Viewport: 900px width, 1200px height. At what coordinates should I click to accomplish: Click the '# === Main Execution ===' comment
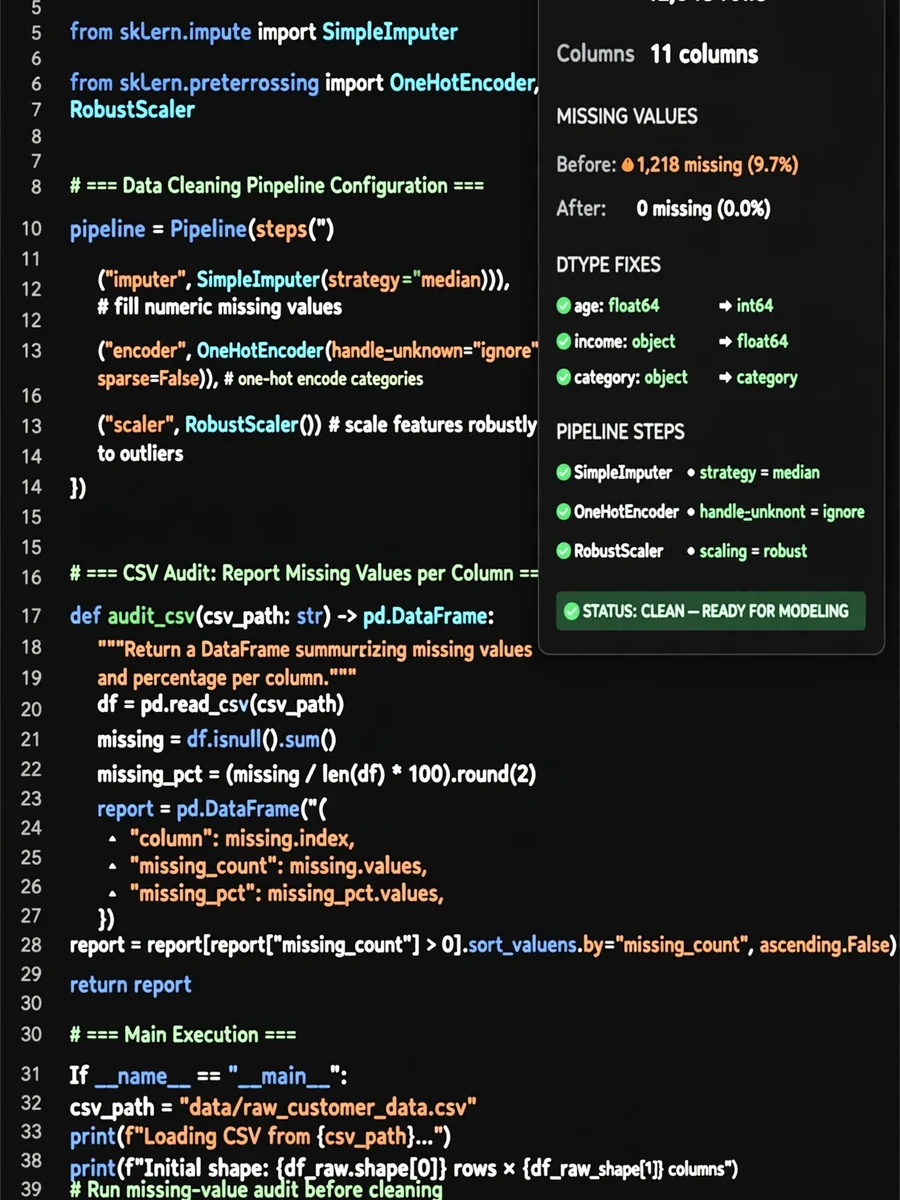point(183,1035)
